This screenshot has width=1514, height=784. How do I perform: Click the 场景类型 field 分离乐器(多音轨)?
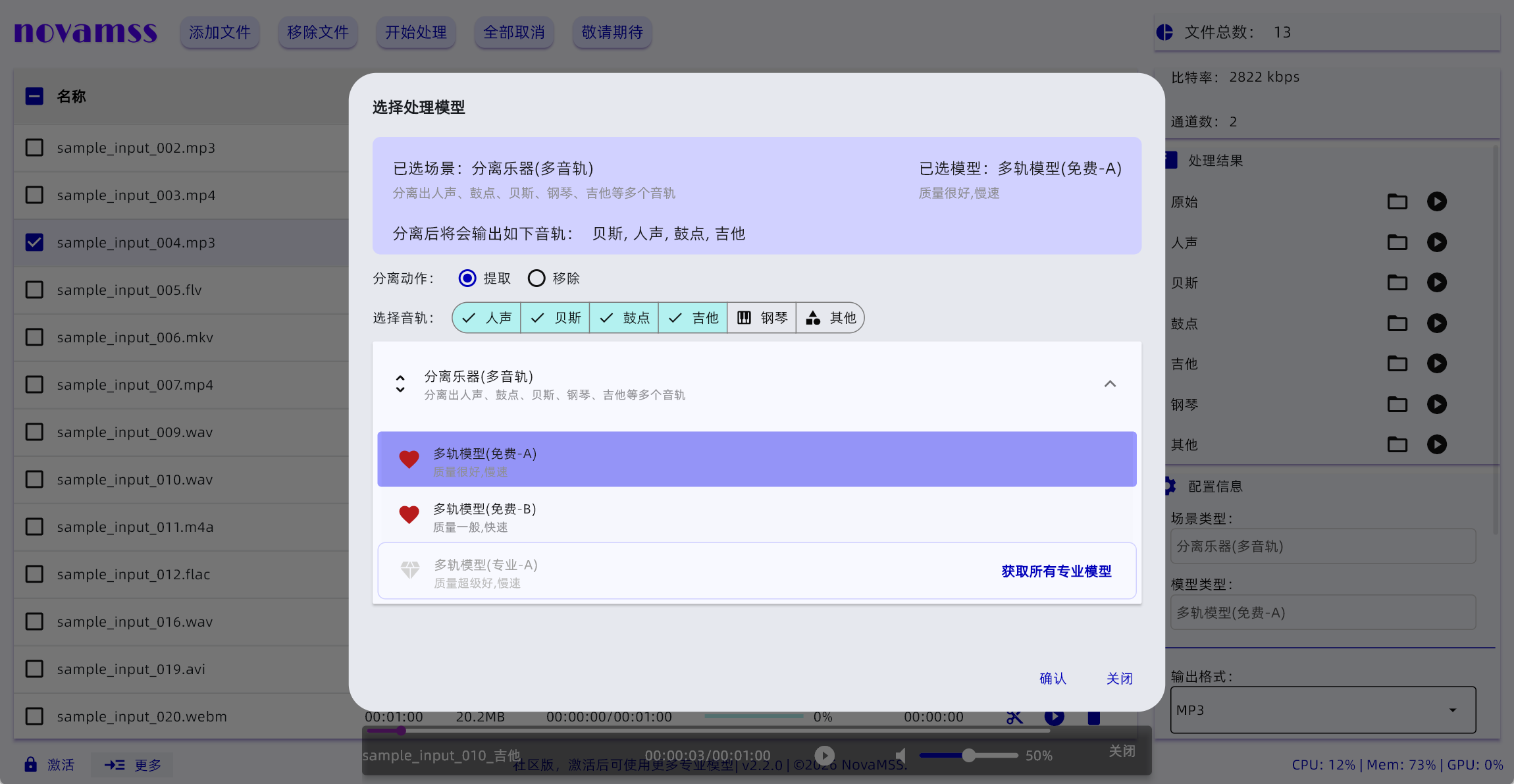1323,546
